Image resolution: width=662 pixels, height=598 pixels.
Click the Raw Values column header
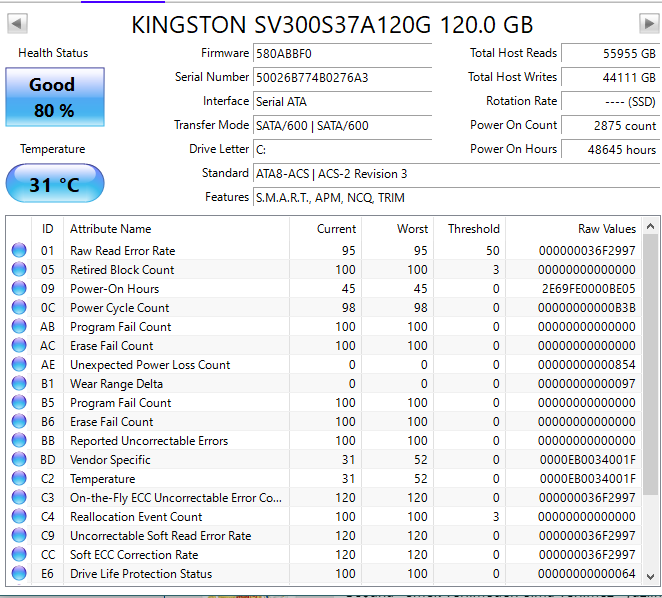pyautogui.click(x=573, y=229)
